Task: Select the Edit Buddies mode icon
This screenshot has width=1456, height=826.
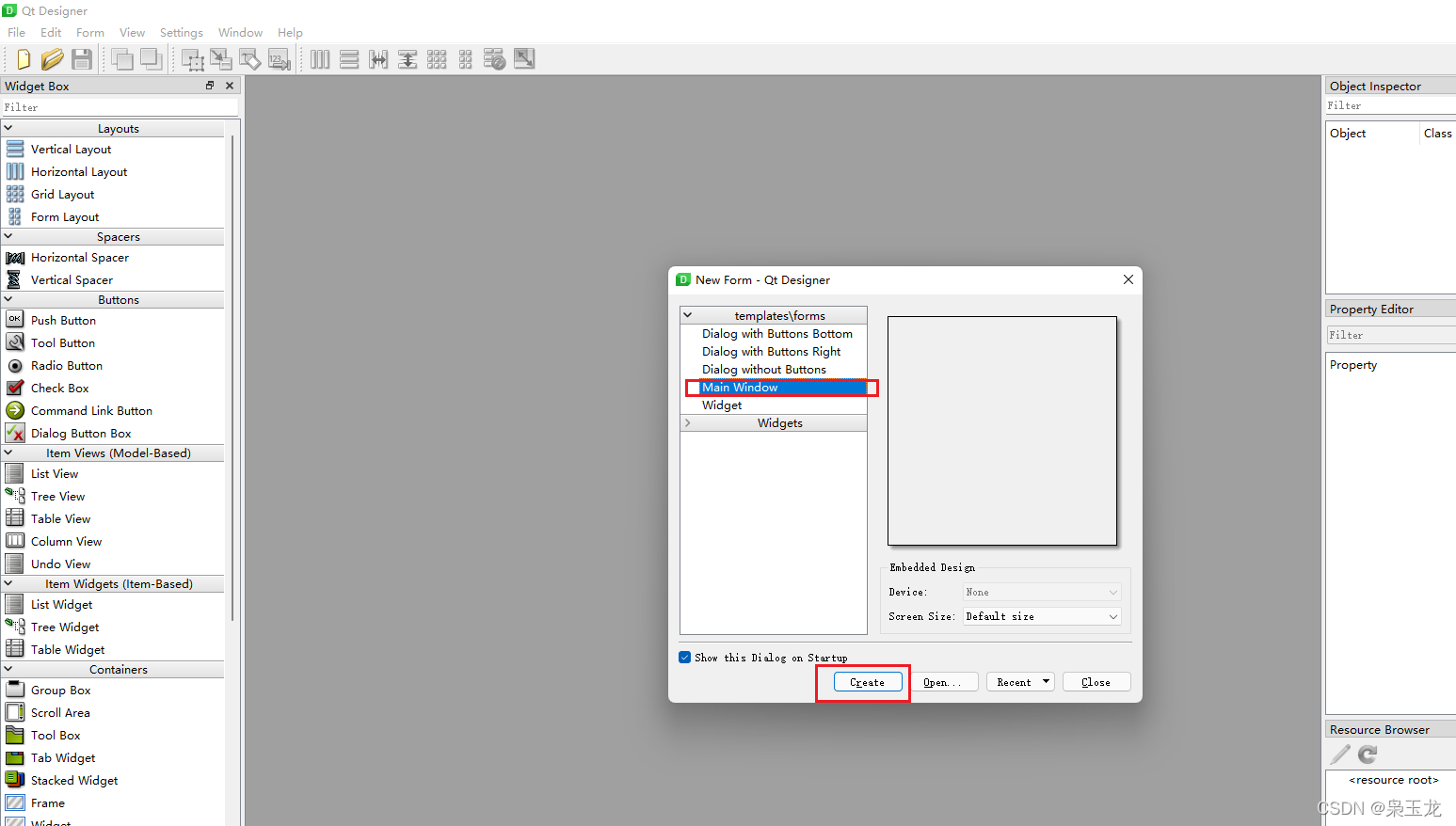Action: (250, 60)
